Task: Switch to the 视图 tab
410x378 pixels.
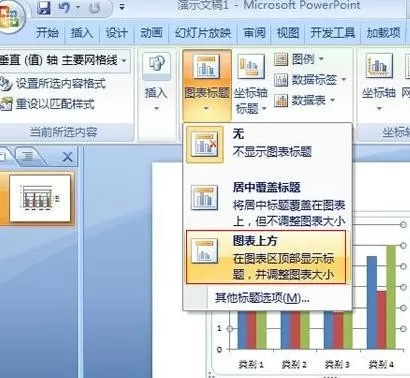Action: click(288, 33)
